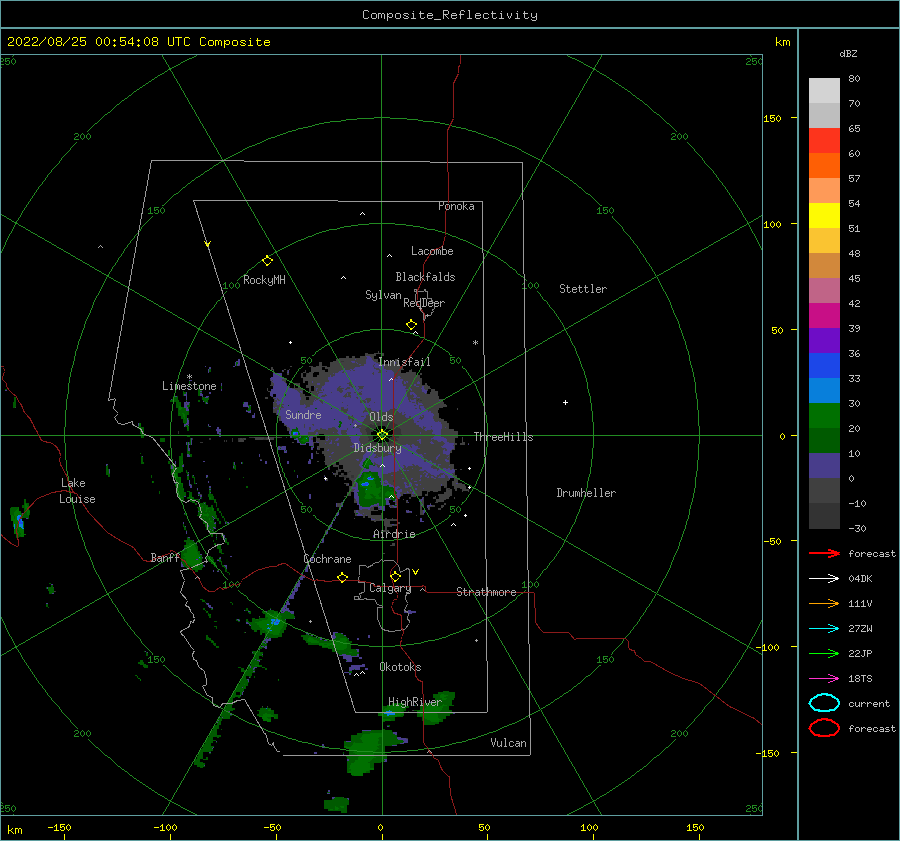Click the ThreeHills label

(503, 437)
